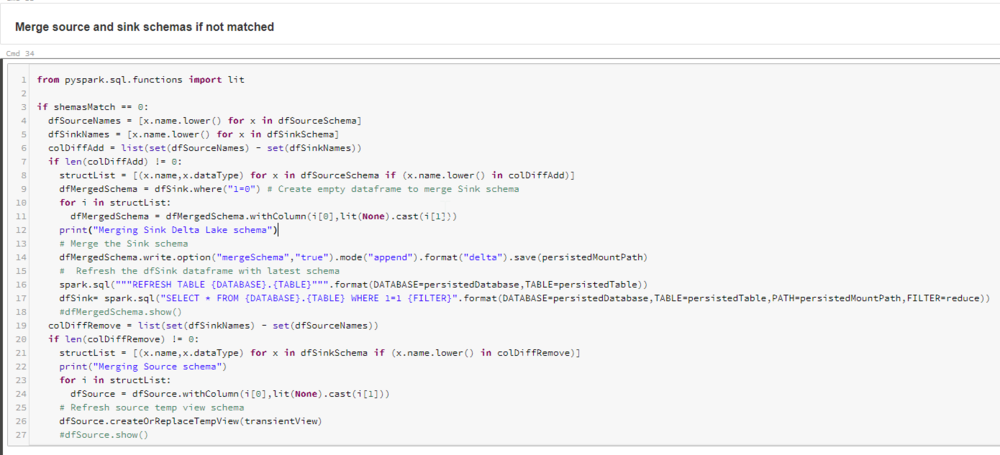Viewport: 1000px width, 455px height.
Task: Click the structList line referencing colDiffAdd
Action: 317,175
